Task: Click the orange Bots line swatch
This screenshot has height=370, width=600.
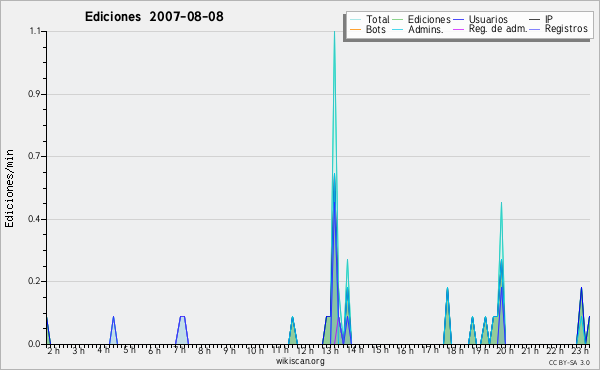Action: tap(355, 29)
